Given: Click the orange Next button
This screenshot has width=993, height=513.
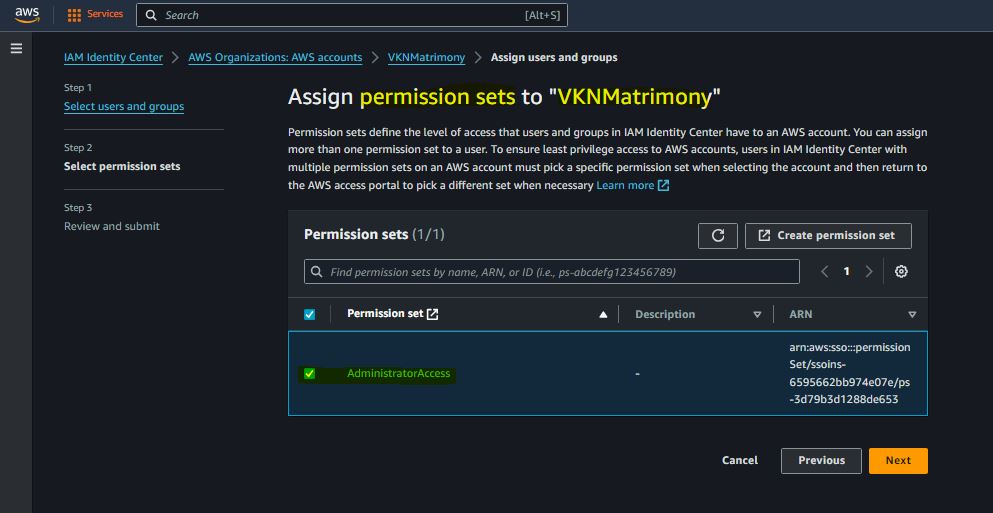Looking at the screenshot, I should tap(898, 461).
